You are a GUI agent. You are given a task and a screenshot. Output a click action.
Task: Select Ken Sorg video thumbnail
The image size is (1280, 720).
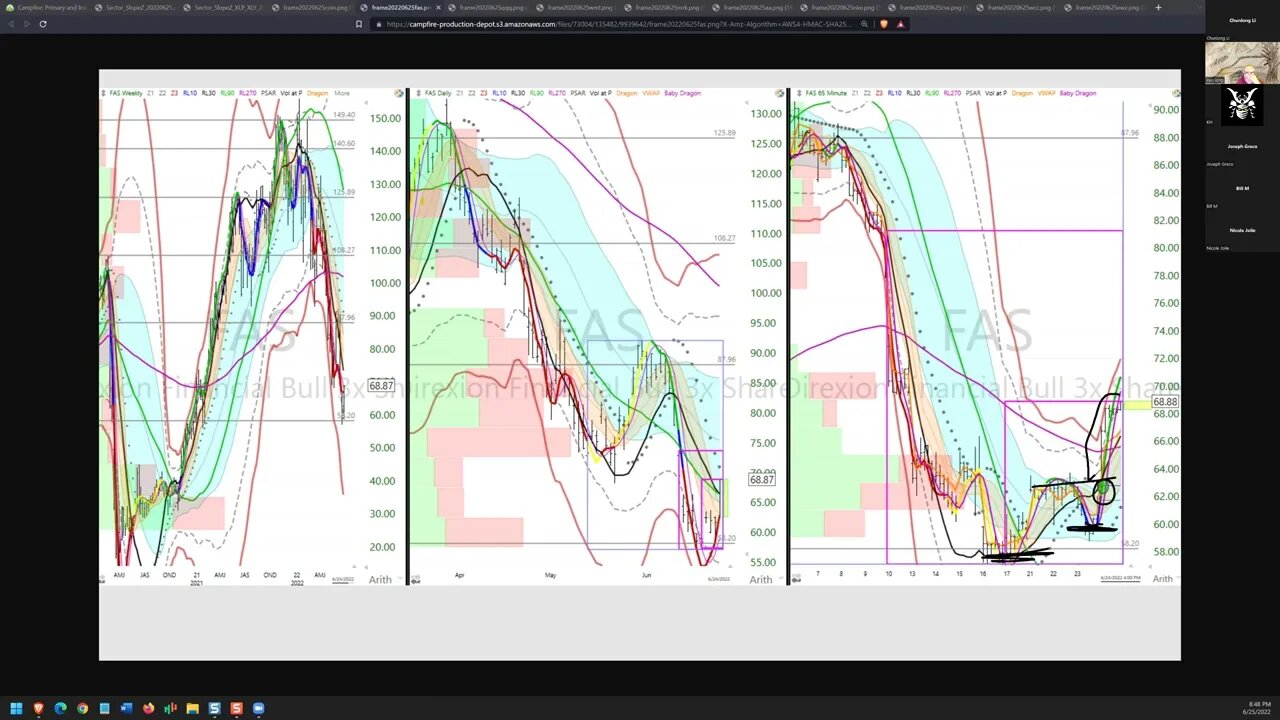point(1242,62)
